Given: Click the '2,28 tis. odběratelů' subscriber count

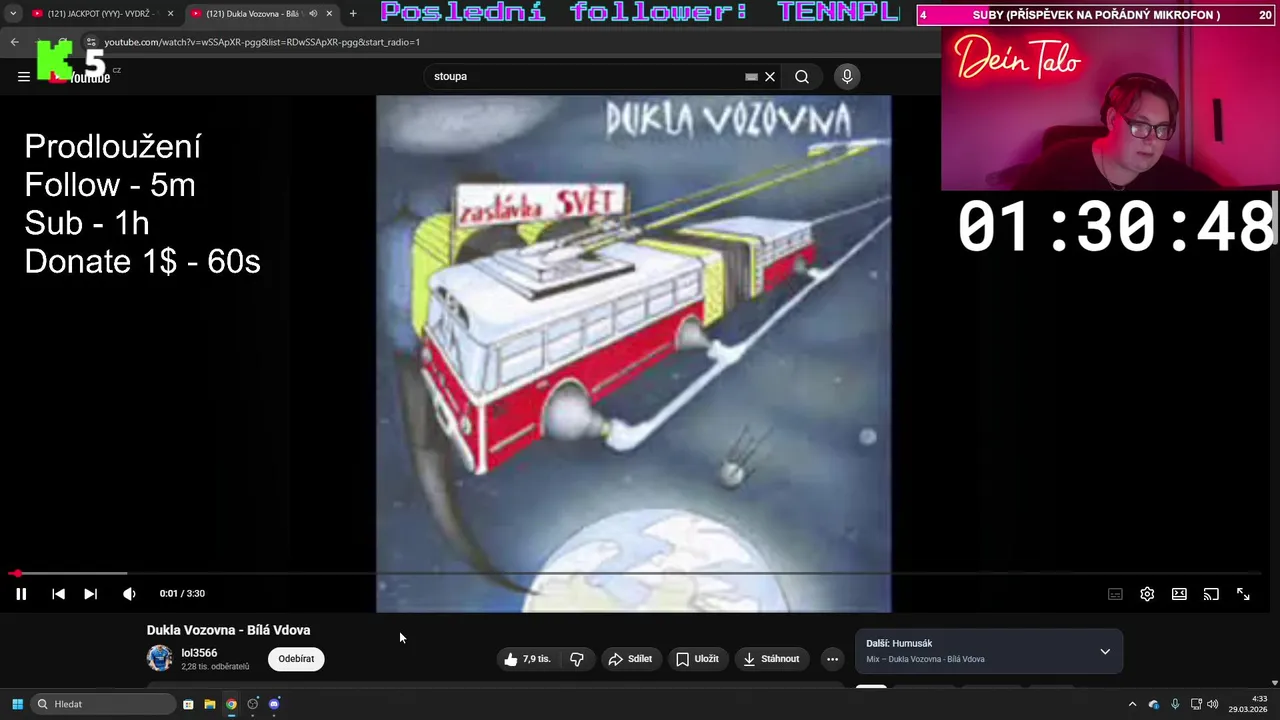Looking at the screenshot, I should point(215,666).
